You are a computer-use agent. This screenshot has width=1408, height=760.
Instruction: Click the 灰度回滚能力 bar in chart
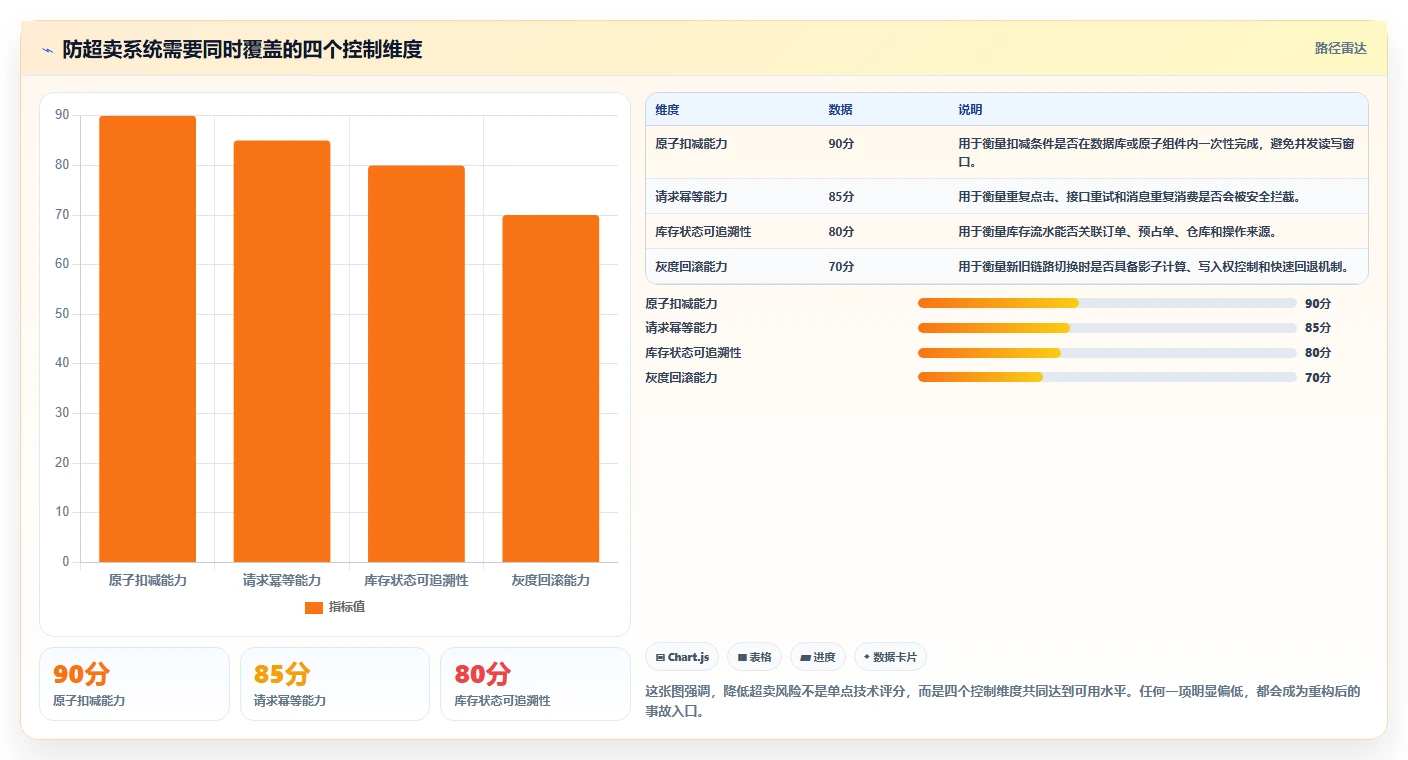click(x=551, y=388)
